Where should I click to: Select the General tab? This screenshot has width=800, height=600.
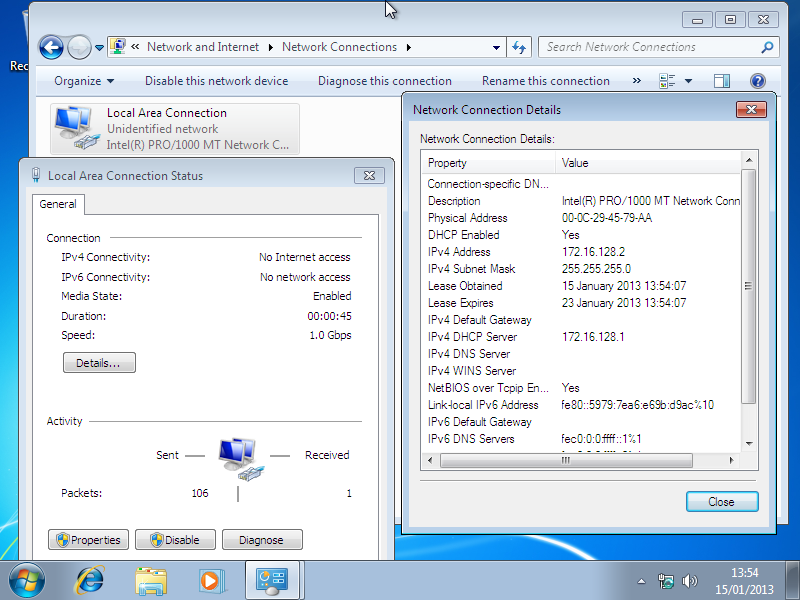click(58, 204)
